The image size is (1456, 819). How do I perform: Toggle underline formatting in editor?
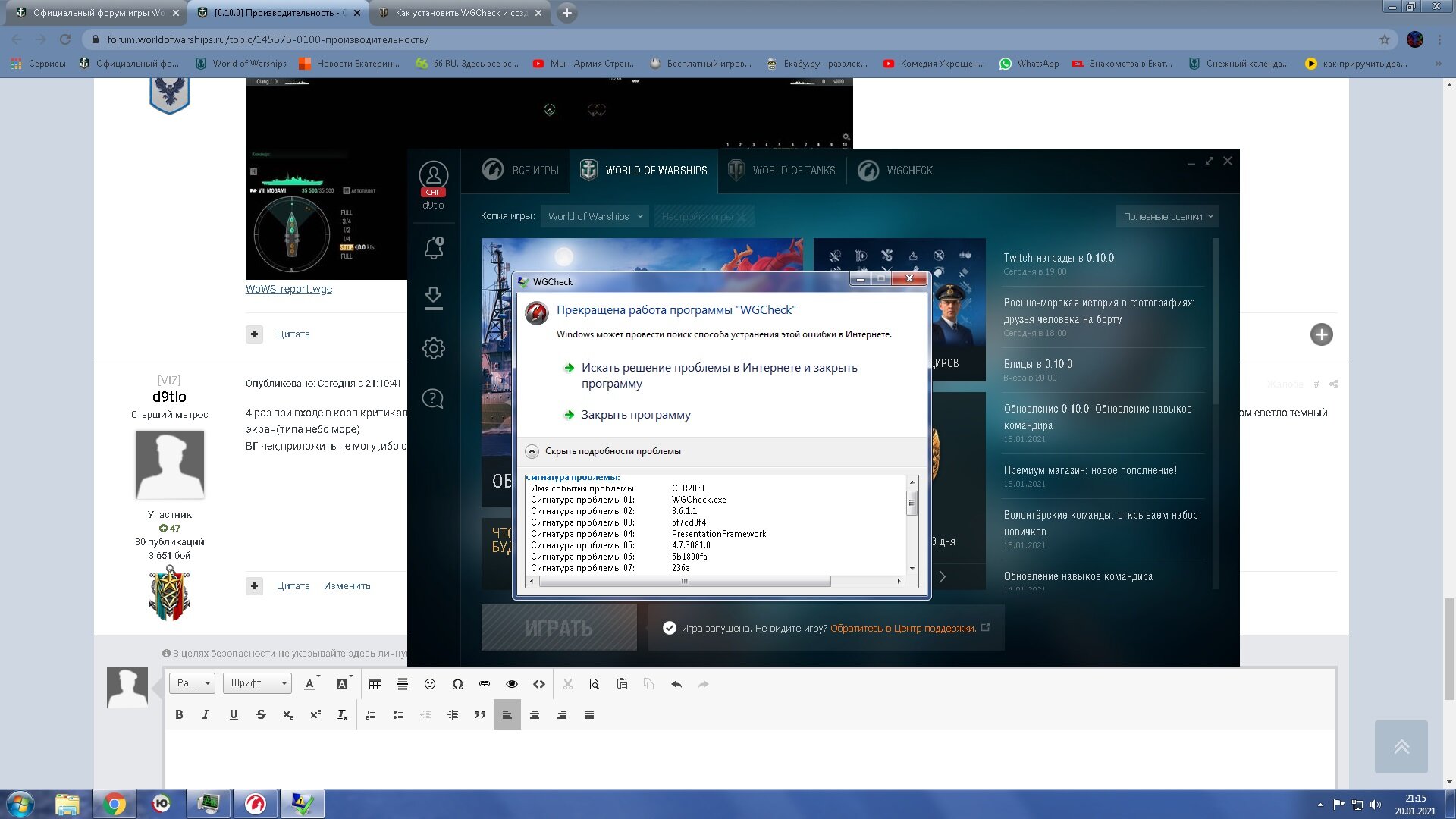click(234, 714)
